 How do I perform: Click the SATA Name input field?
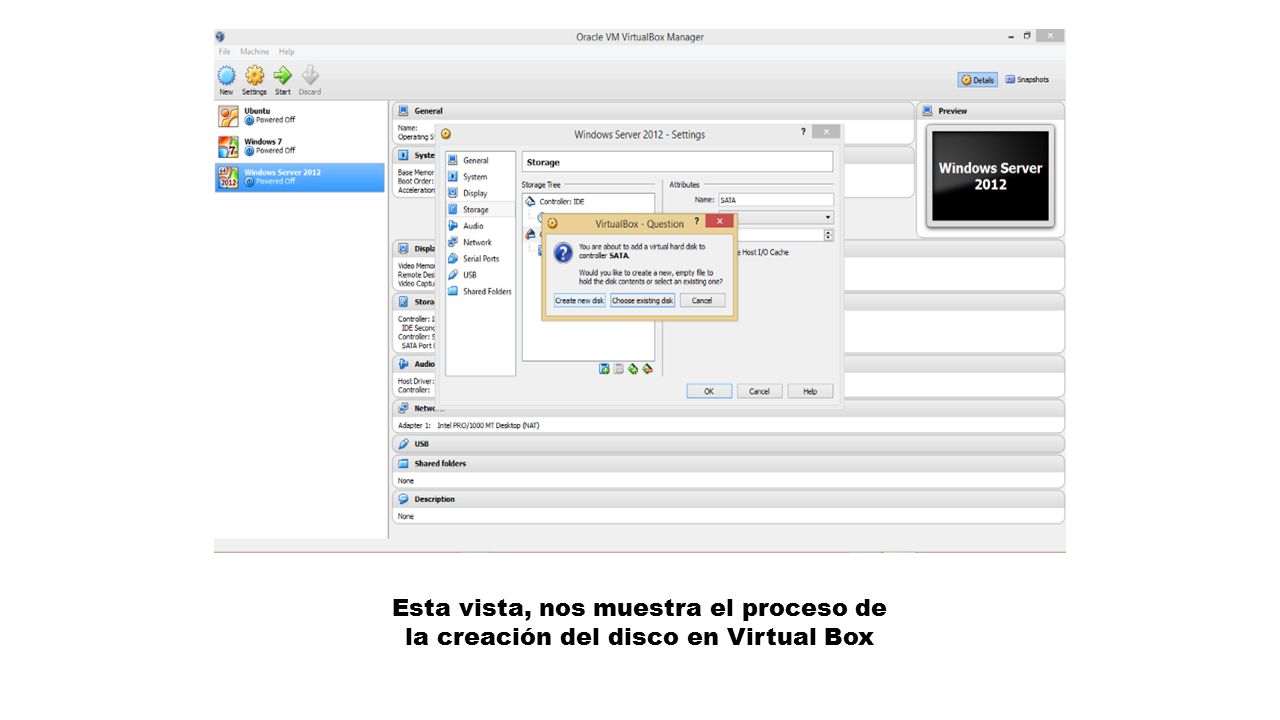[x=775, y=200]
